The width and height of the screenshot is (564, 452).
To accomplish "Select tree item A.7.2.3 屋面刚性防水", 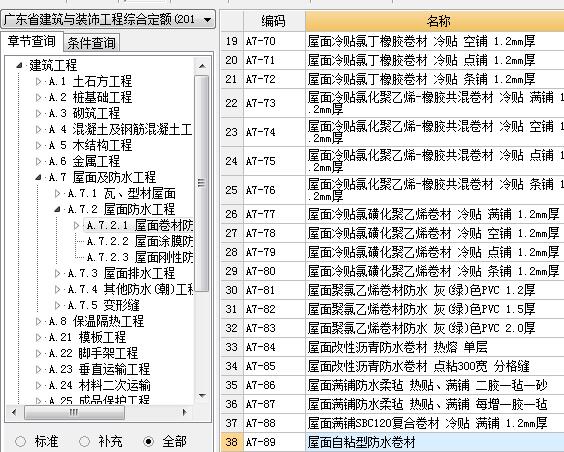I will (x=140, y=257).
